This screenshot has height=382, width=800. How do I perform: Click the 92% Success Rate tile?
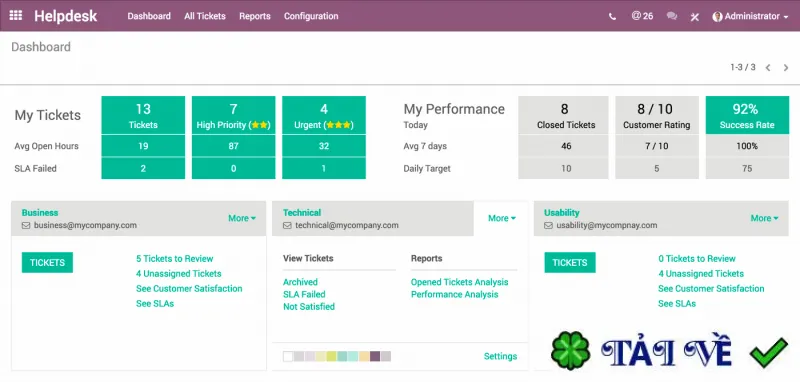pos(747,115)
